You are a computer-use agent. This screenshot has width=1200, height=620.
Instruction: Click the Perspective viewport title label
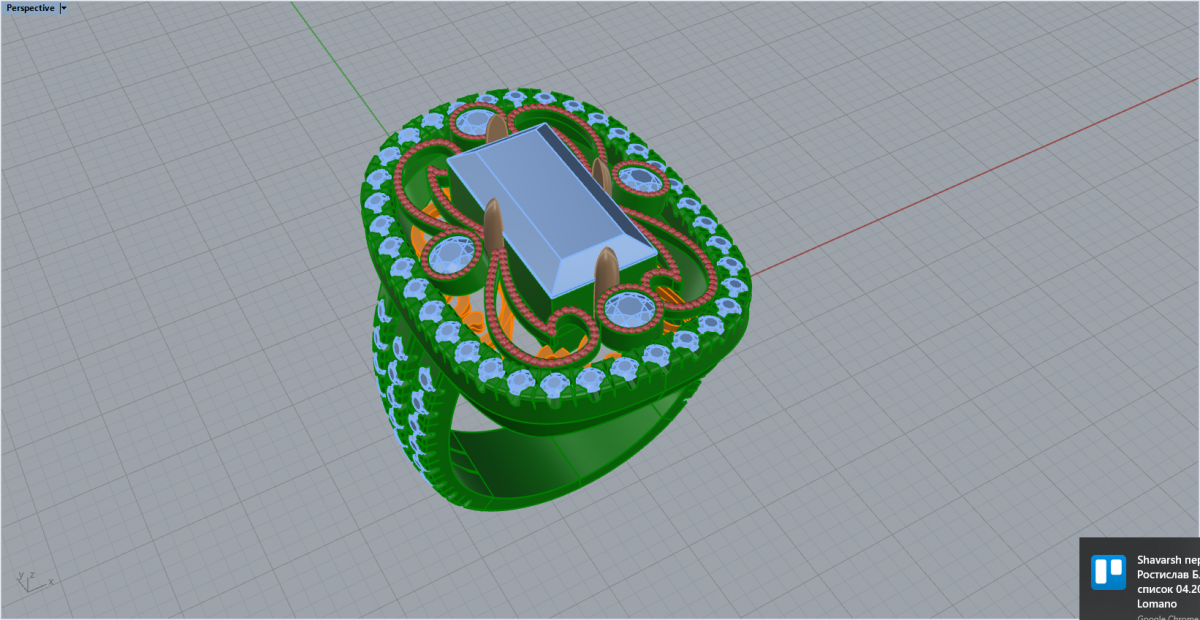pos(30,7)
